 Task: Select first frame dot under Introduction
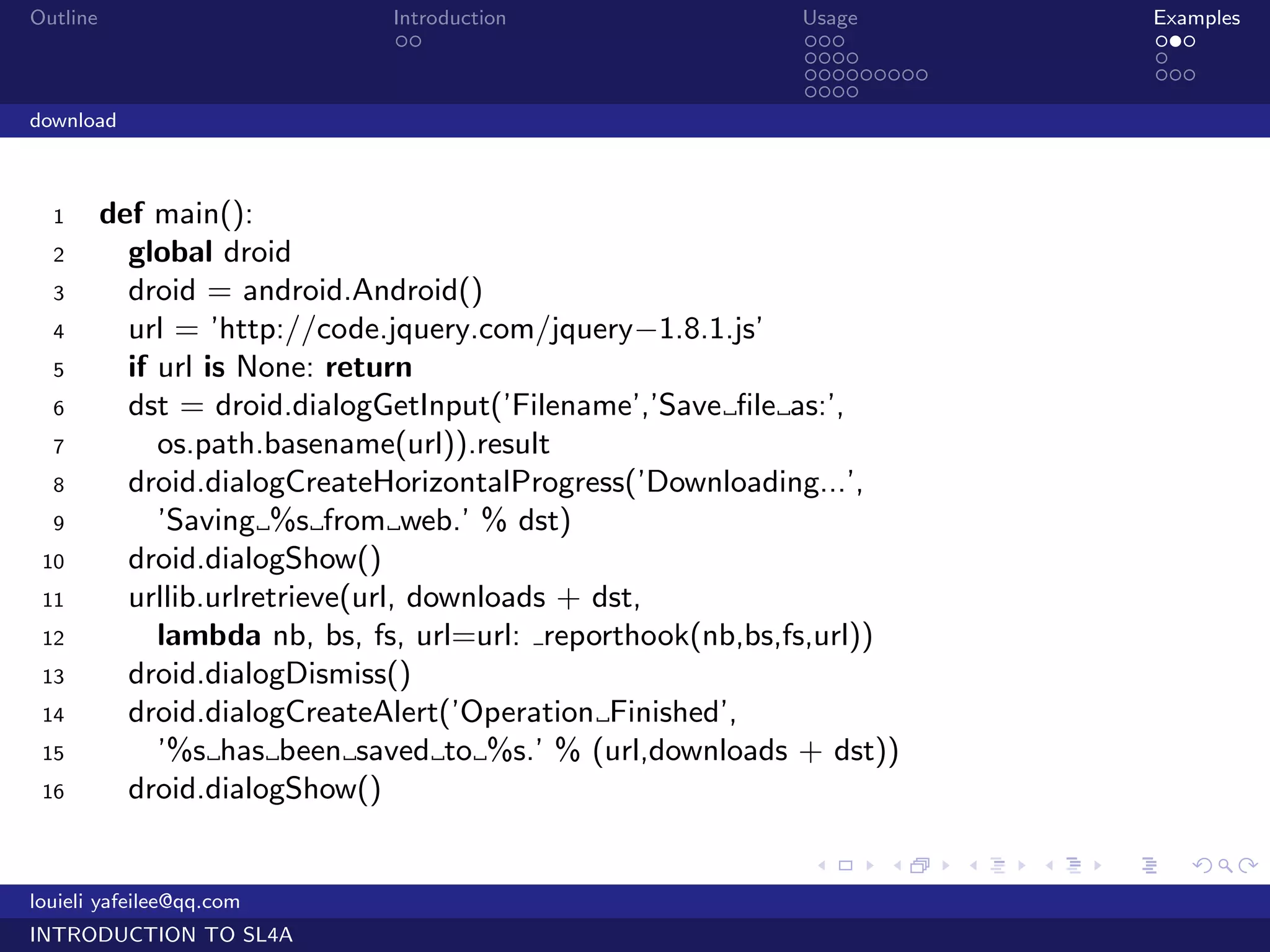pyautogui.click(x=402, y=42)
